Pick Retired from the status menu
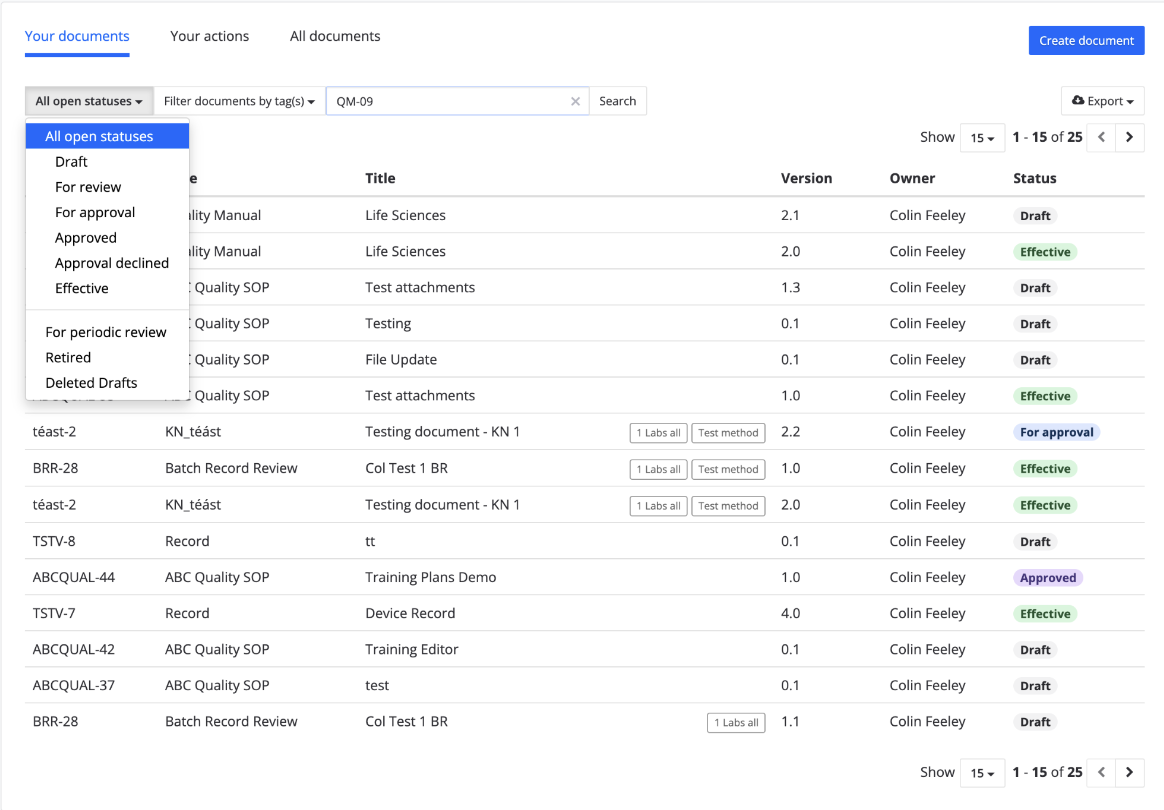 click(68, 357)
